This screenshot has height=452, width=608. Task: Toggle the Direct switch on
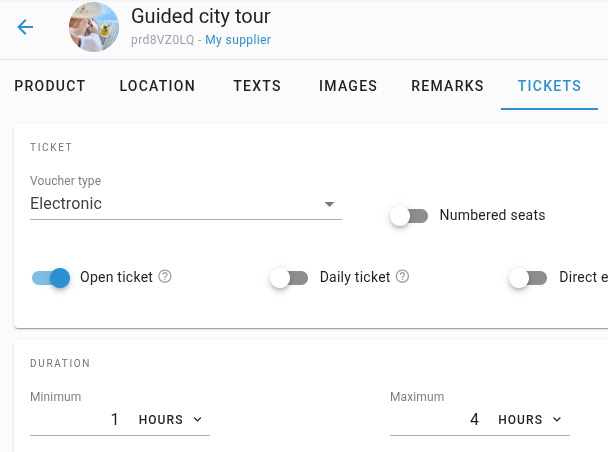(x=528, y=278)
